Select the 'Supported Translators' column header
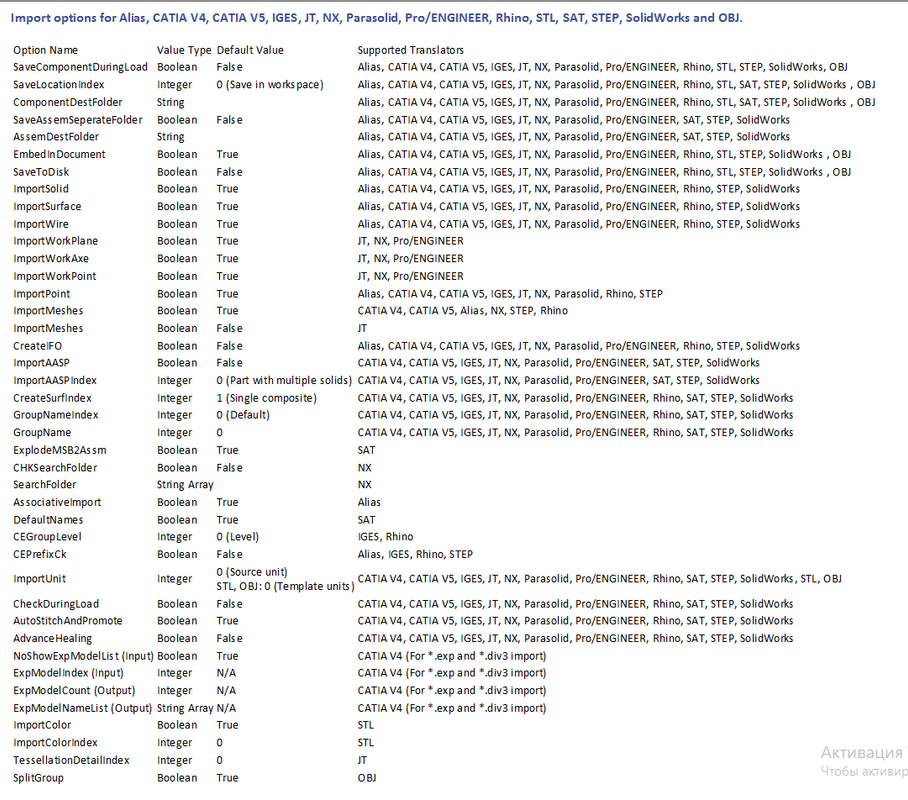 pos(411,50)
